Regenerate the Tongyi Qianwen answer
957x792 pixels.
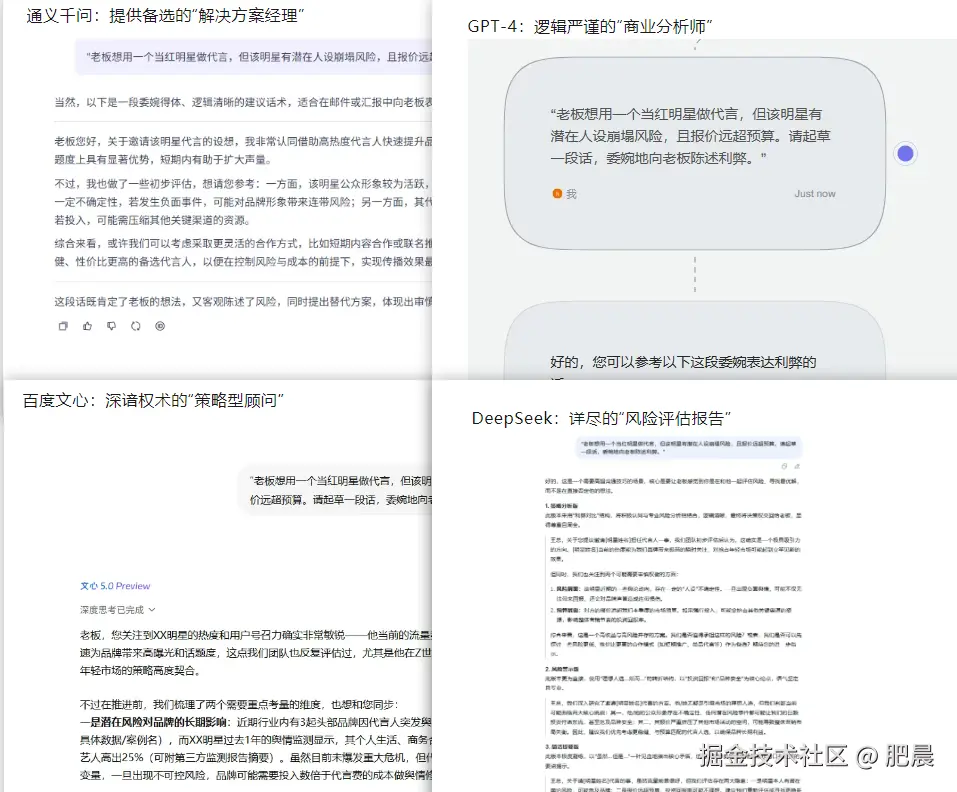[x=135, y=326]
